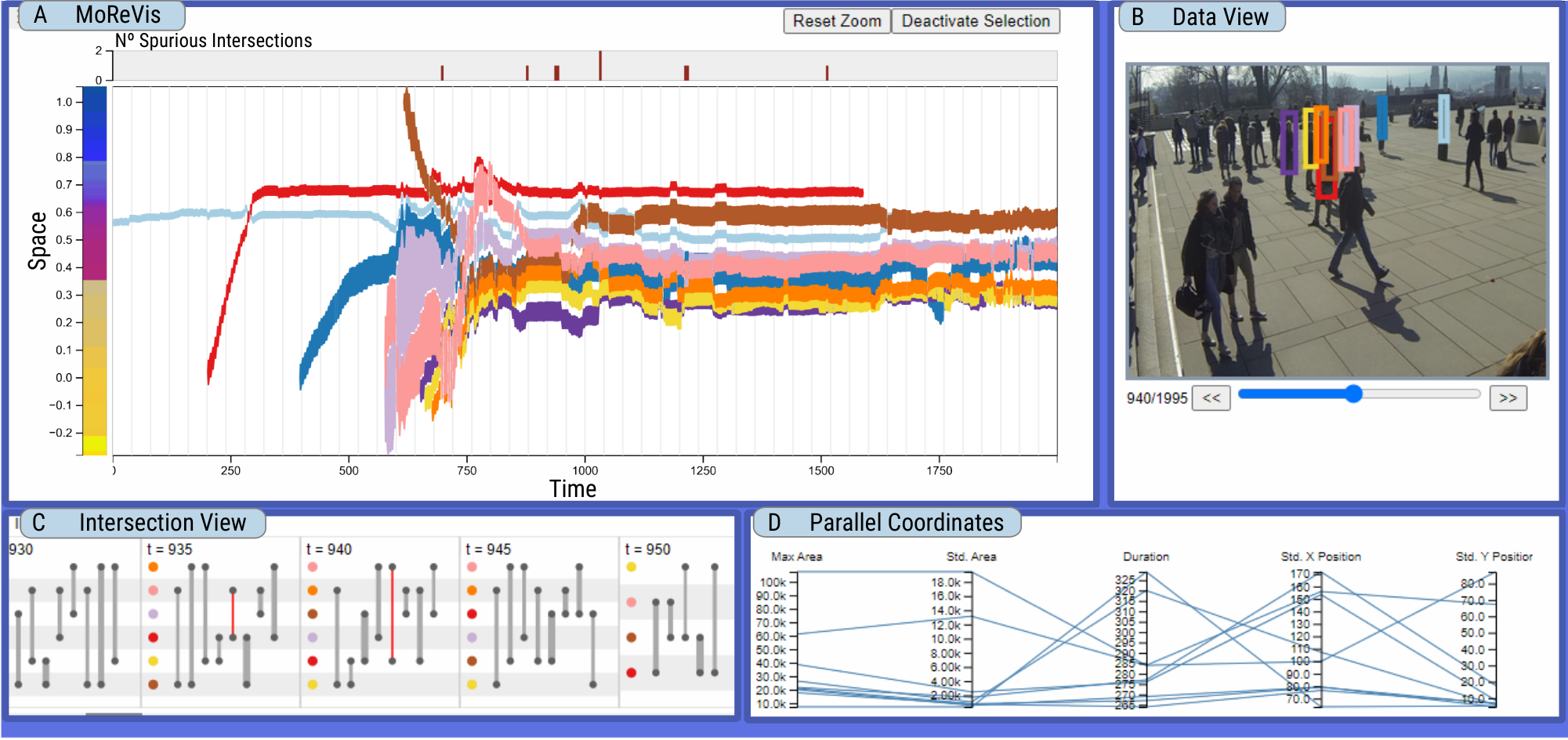Select the light blue bounding box in video
Image resolution: width=1568 pixels, height=740 pixels.
[x=1443, y=118]
